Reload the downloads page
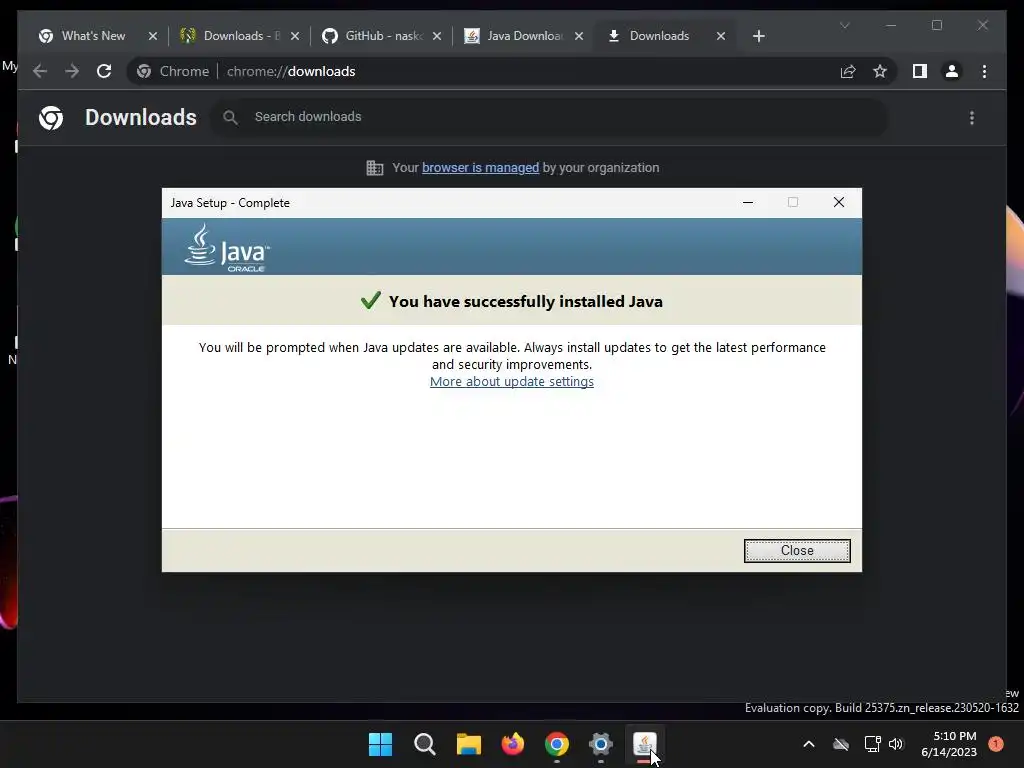The height and width of the screenshot is (768, 1024). [104, 71]
